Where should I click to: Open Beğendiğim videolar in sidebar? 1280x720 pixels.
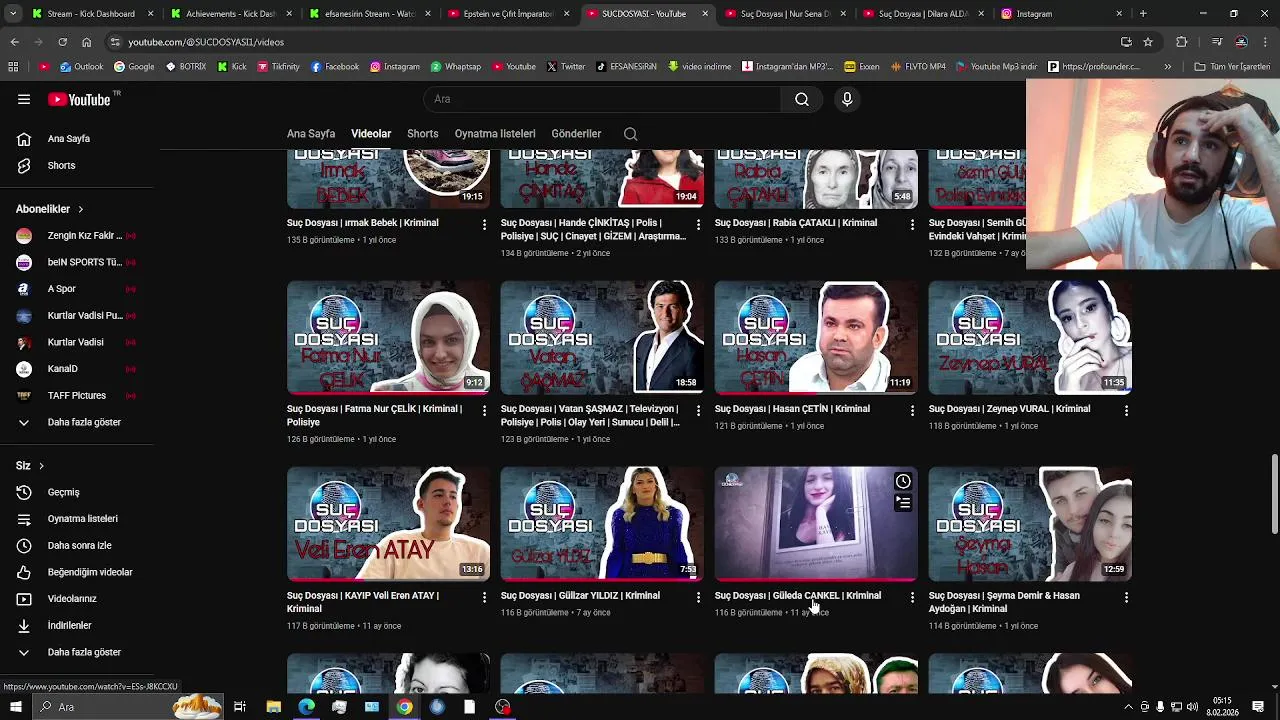coord(76,572)
